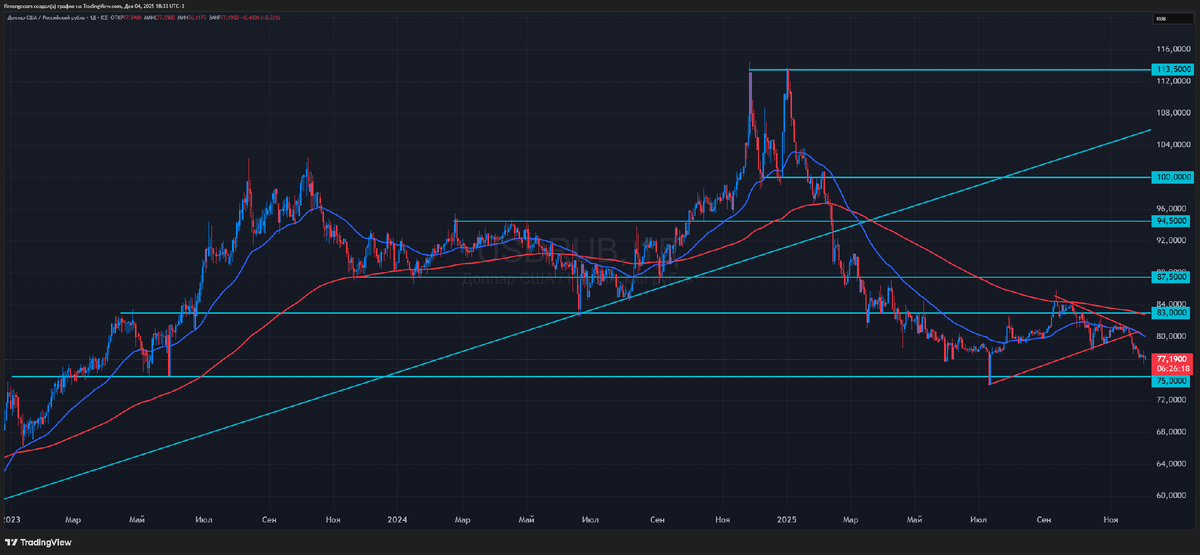The height and width of the screenshot is (555, 1200).
Task: Click the 108,0000 price scale value
Action: tap(1172, 113)
